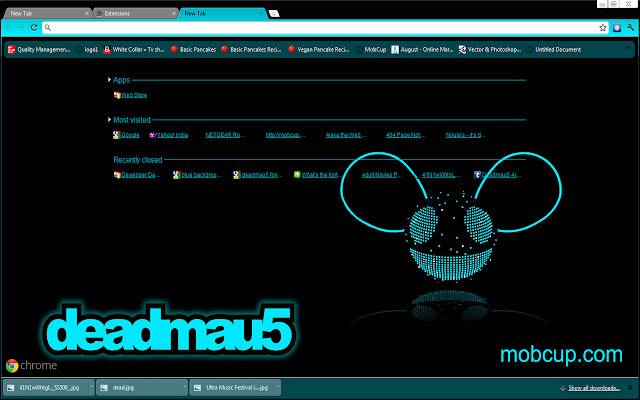Open the Basic Pancakes bookmark
This screenshot has width=640, height=400.
click(x=193, y=50)
